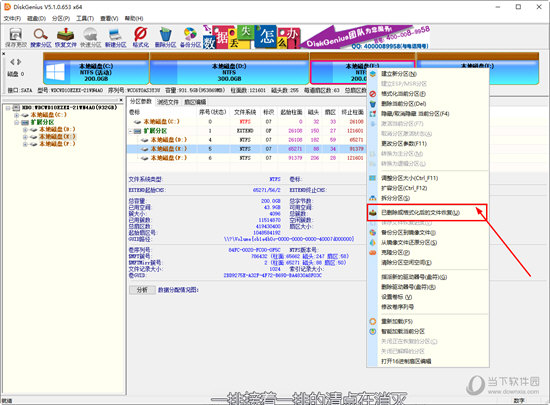Select 本地磁盘(D:) row in partition table
Image resolution: width=550 pixels, height=405 pixels.
tap(246, 140)
